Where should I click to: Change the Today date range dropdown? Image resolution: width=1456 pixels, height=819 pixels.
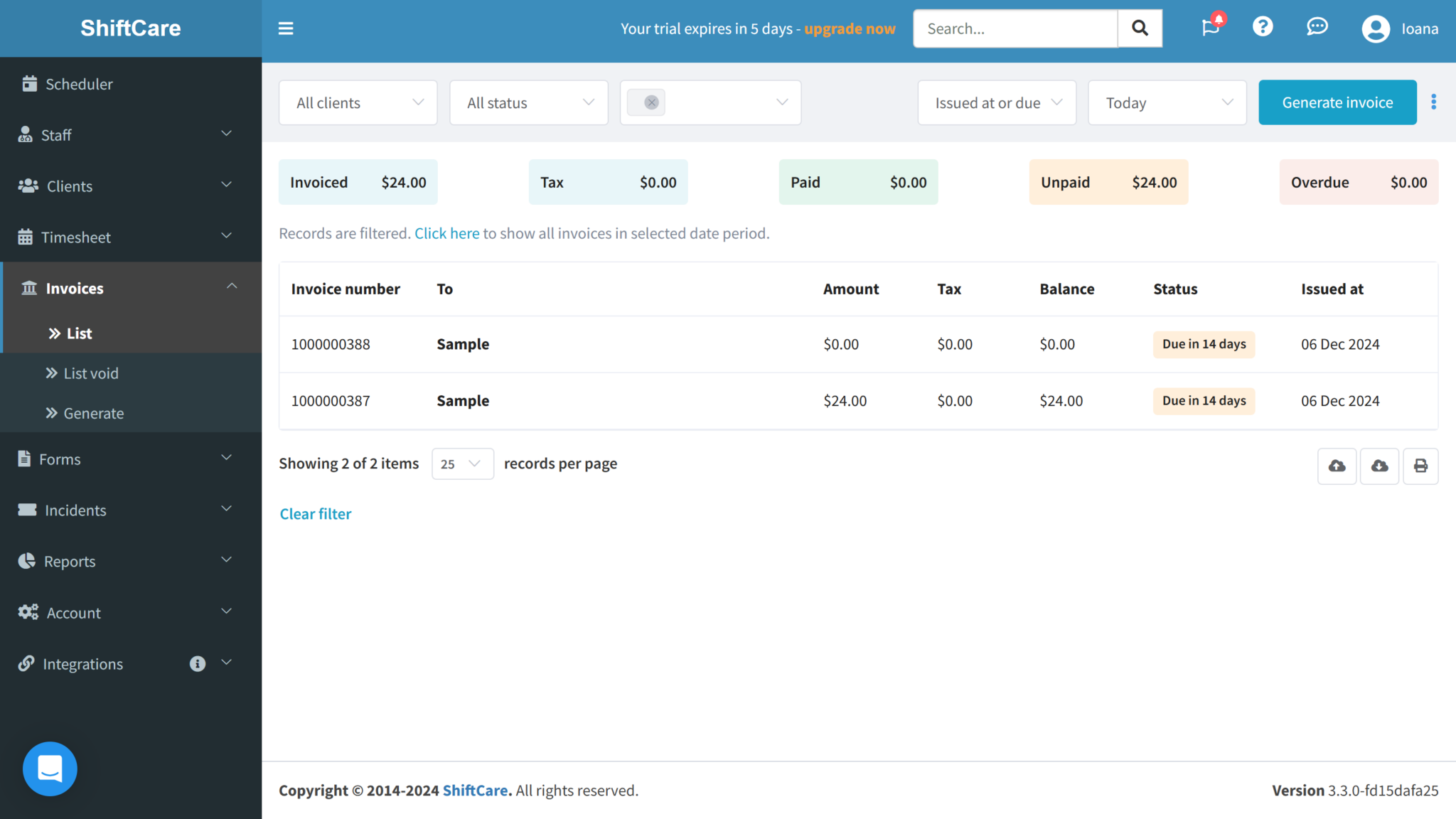[x=1167, y=102]
